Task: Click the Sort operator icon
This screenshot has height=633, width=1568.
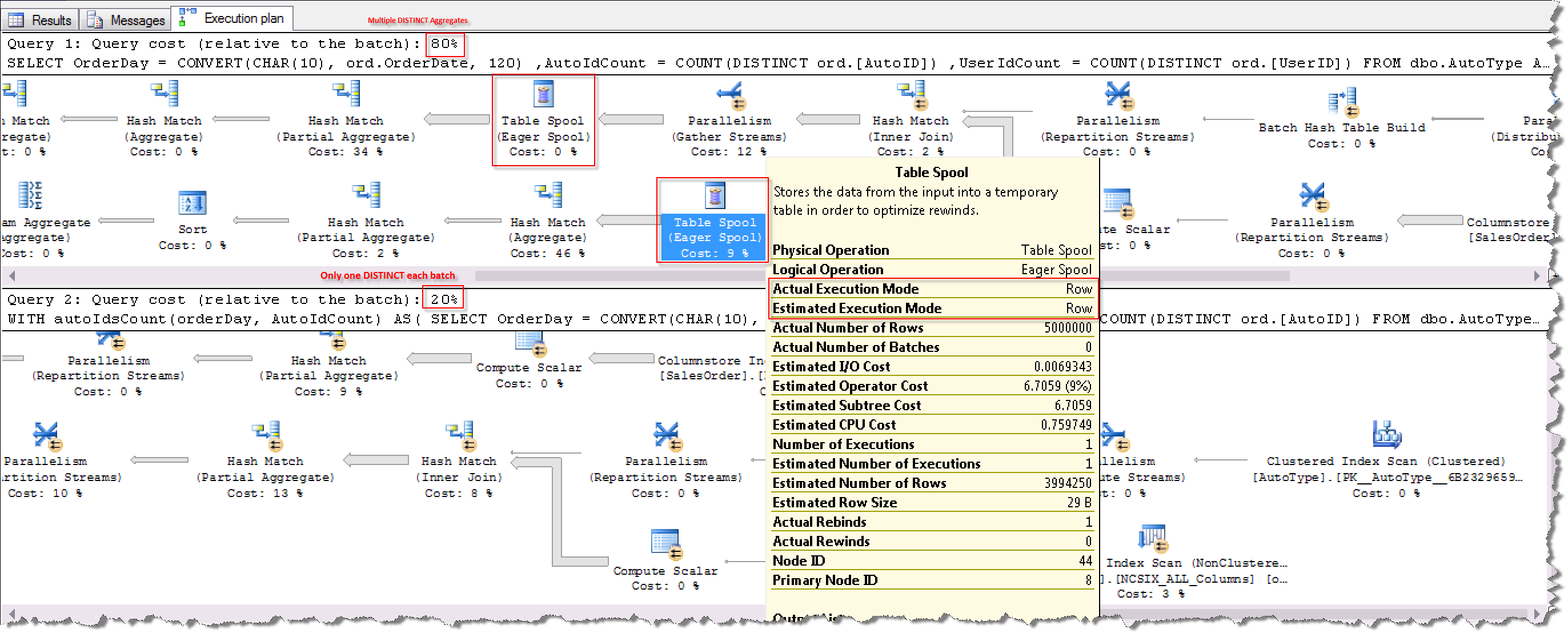Action: pyautogui.click(x=193, y=203)
